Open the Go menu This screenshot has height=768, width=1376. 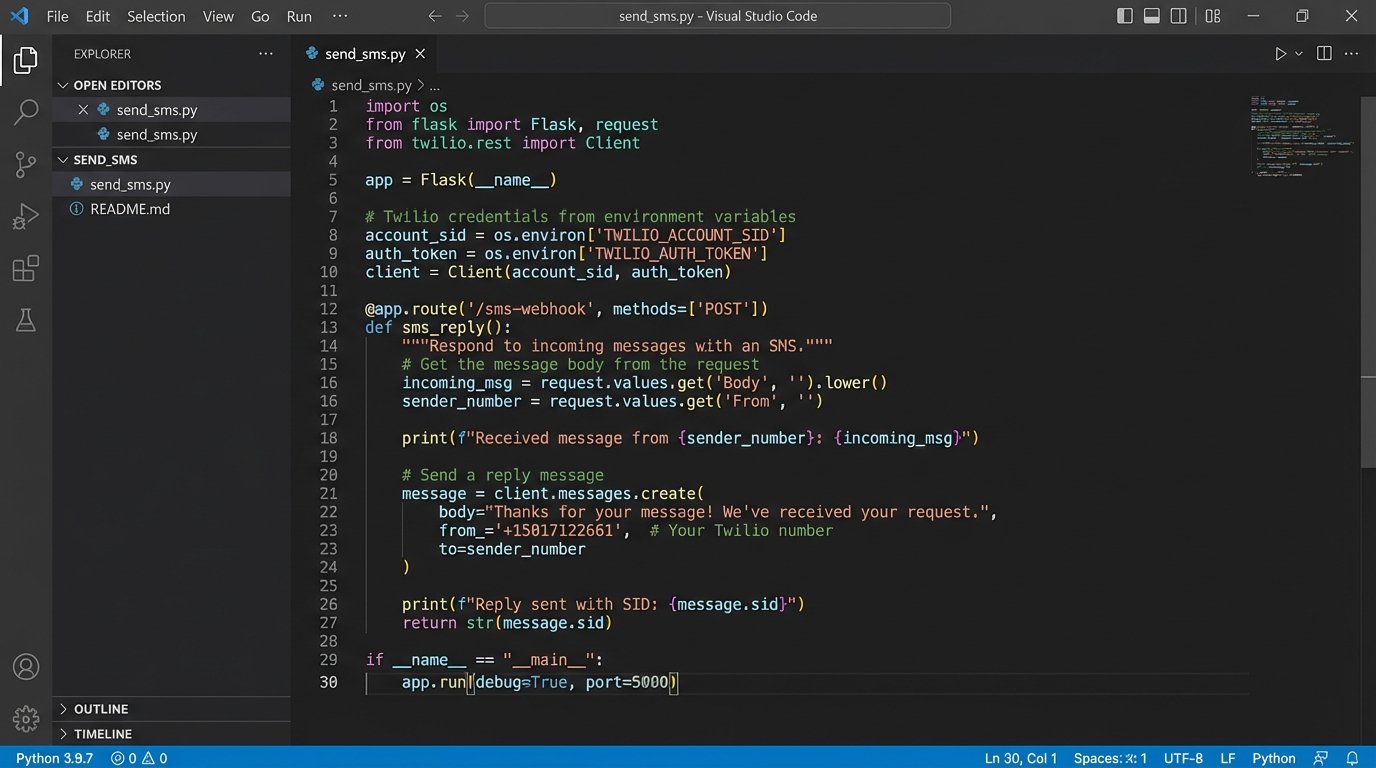coord(260,16)
